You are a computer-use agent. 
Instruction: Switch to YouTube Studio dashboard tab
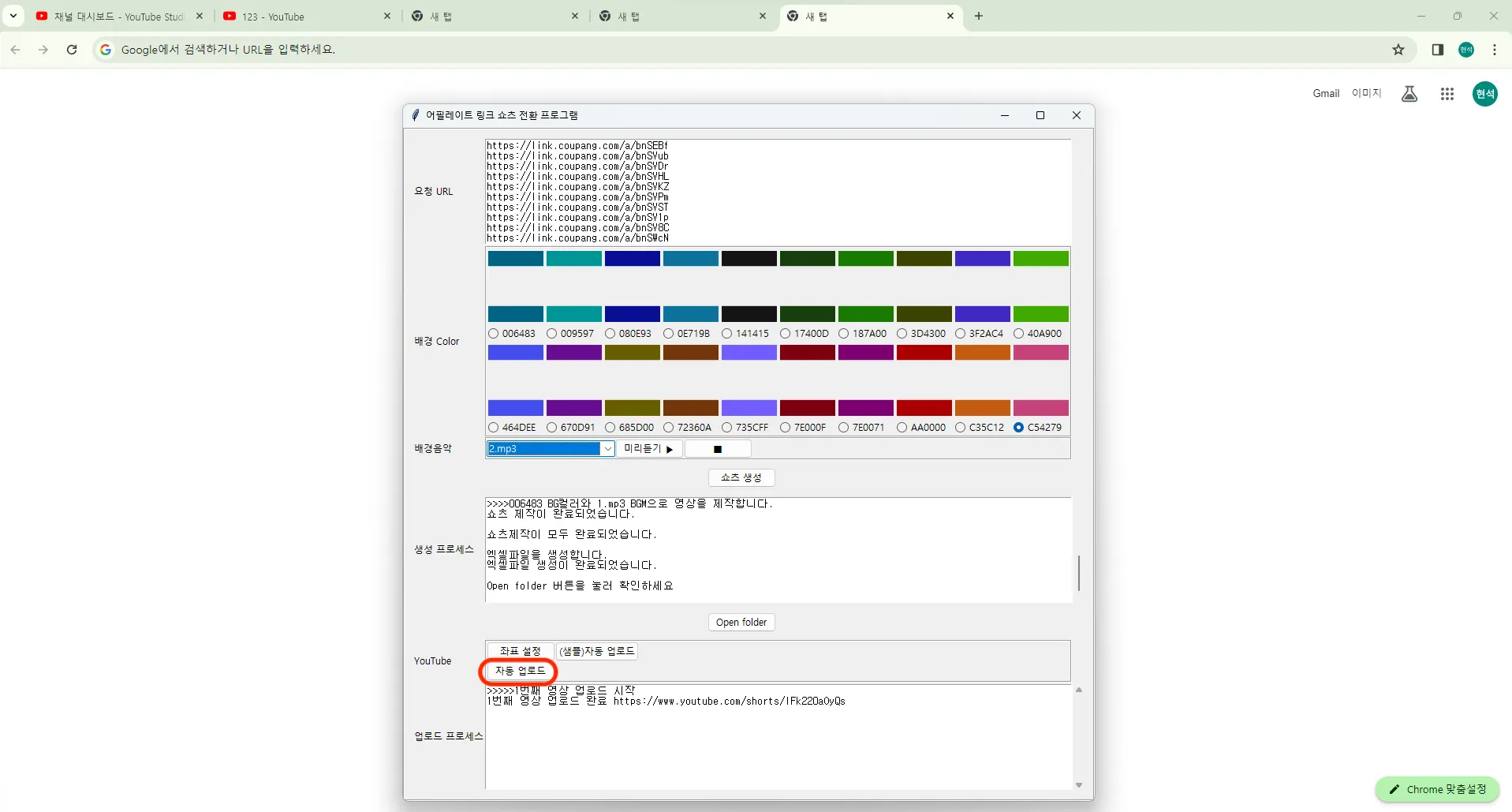(118, 16)
